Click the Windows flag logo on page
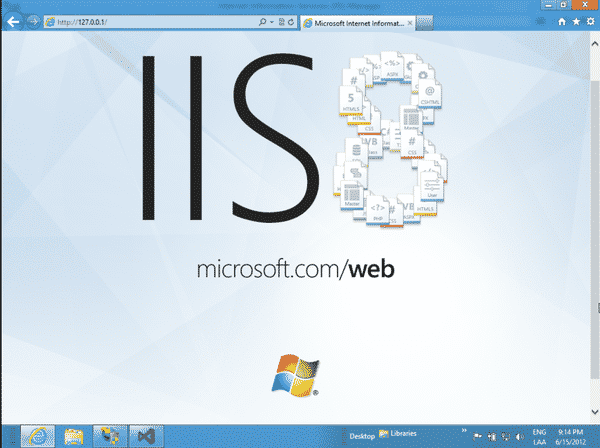The image size is (600, 448). coord(295,376)
